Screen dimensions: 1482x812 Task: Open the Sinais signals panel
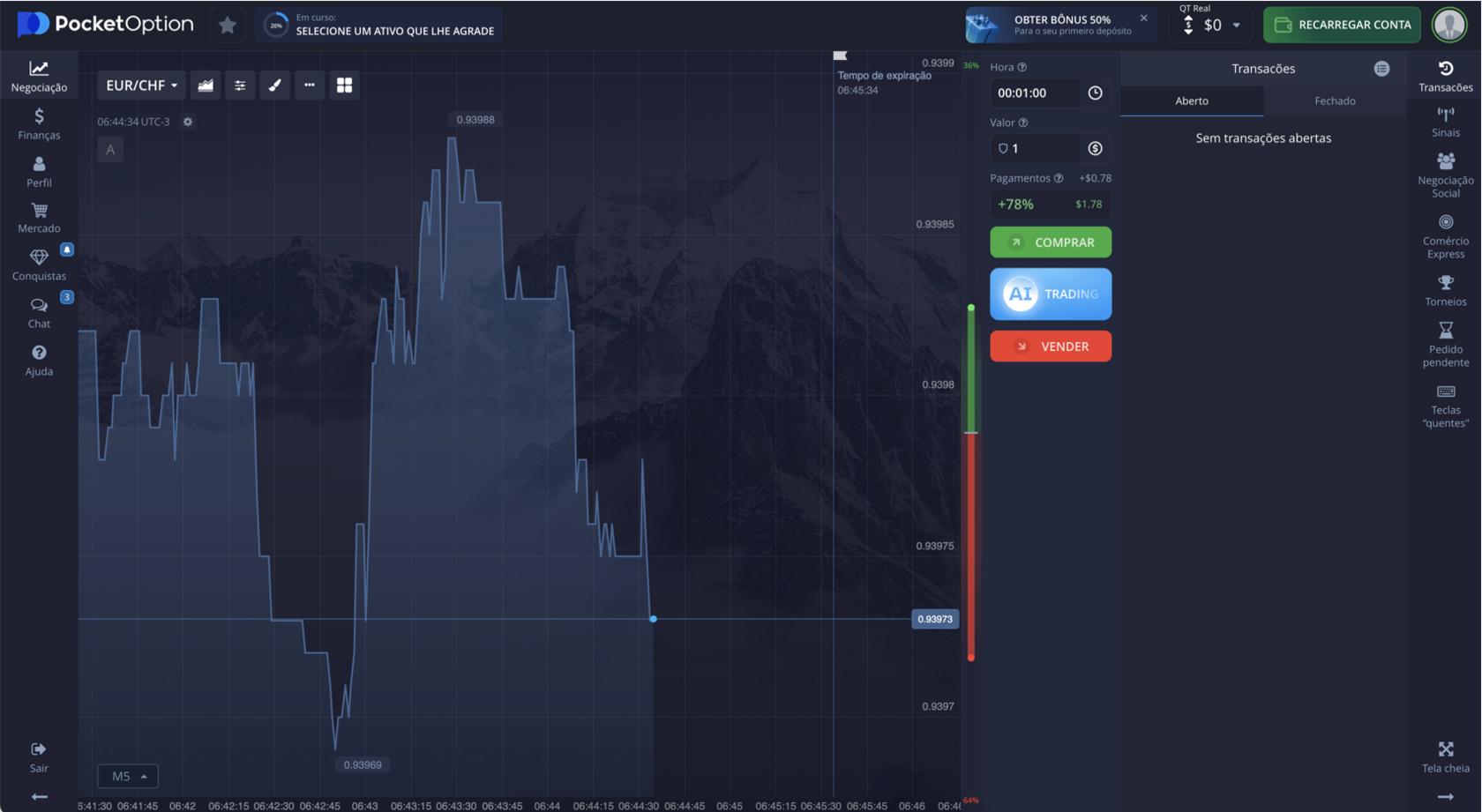(x=1446, y=123)
